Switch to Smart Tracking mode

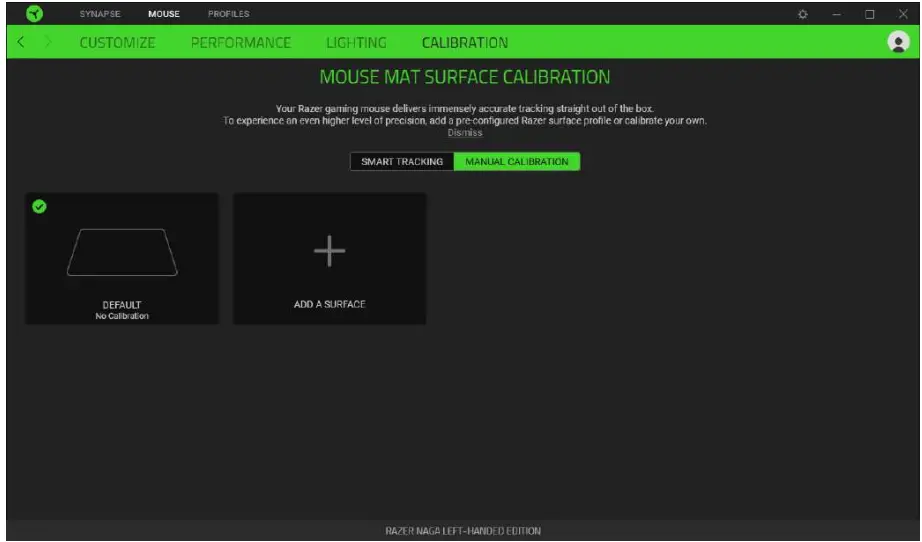pyautogui.click(x=402, y=162)
